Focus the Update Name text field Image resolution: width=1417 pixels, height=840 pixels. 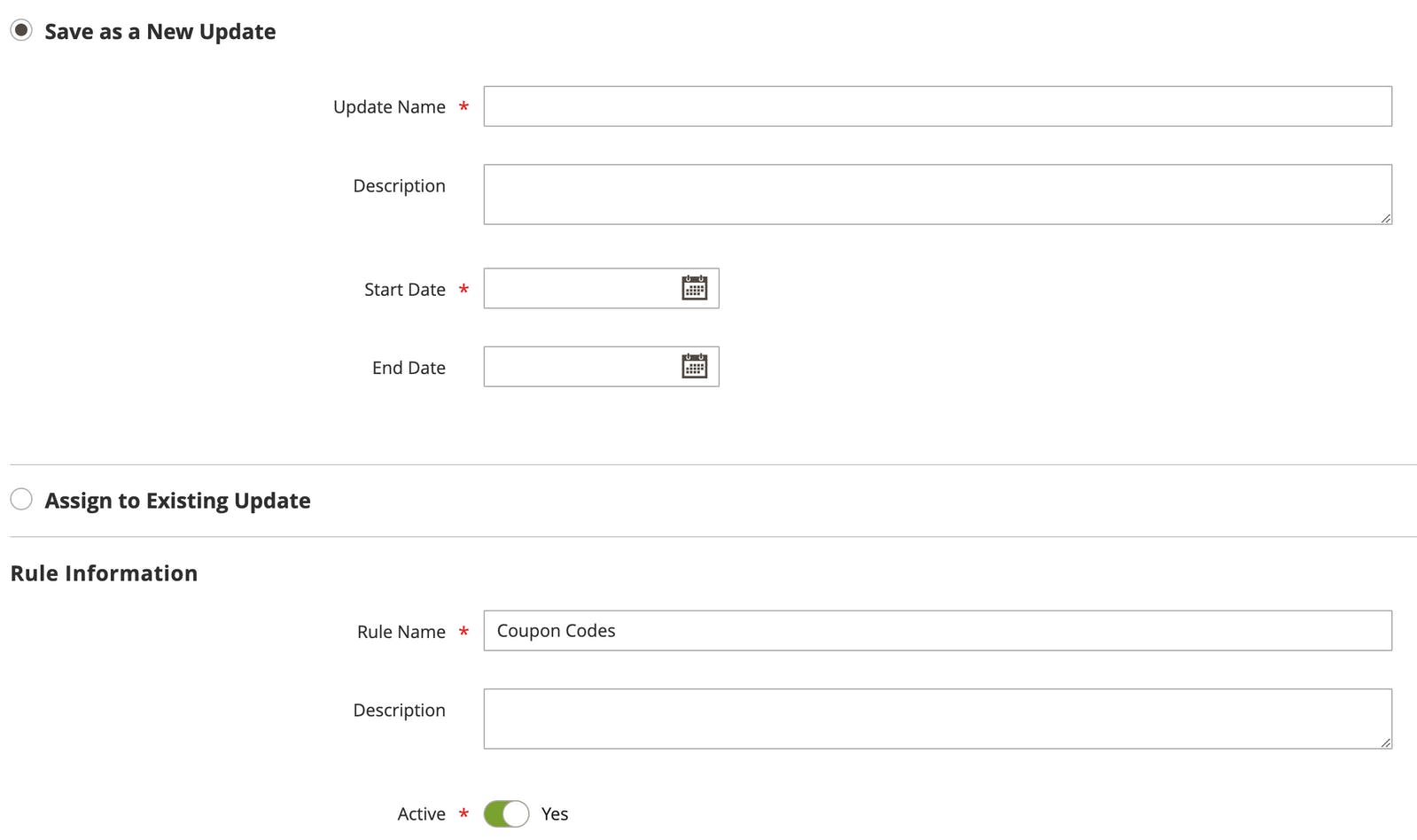(937, 106)
